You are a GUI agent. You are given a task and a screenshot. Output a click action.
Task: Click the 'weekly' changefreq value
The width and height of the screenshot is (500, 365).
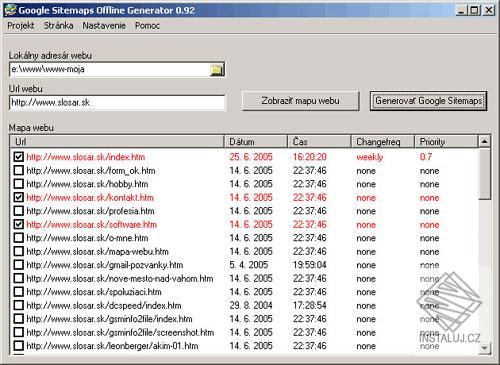tap(370, 157)
